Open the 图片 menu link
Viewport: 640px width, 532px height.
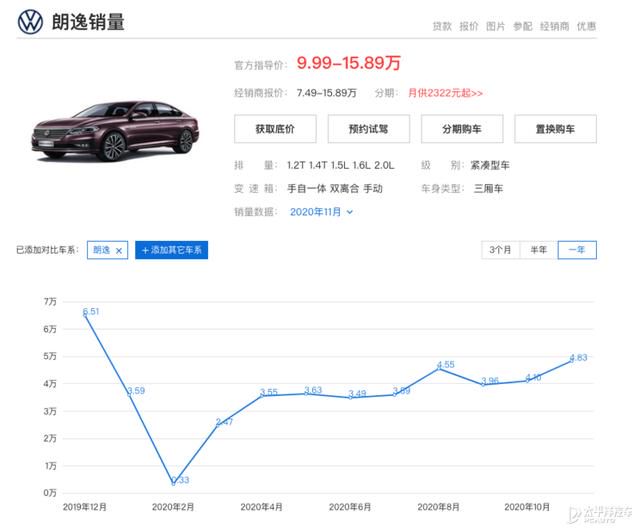496,27
